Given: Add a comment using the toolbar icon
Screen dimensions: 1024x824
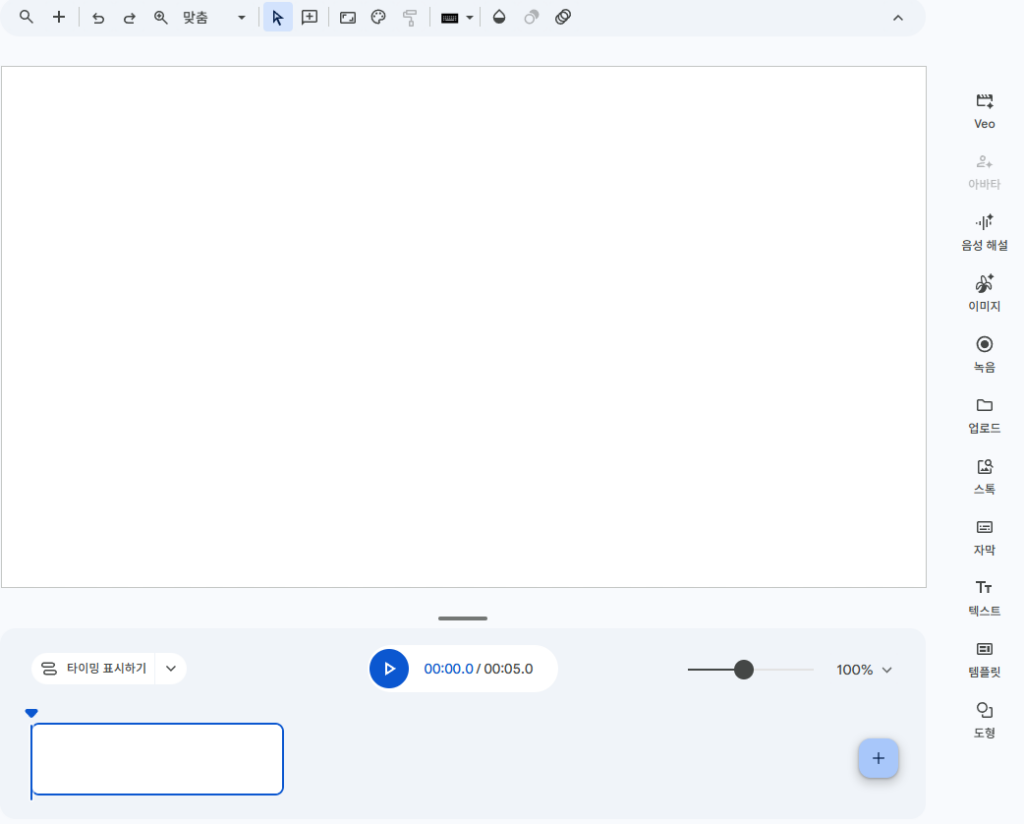Looking at the screenshot, I should pyautogui.click(x=310, y=18).
